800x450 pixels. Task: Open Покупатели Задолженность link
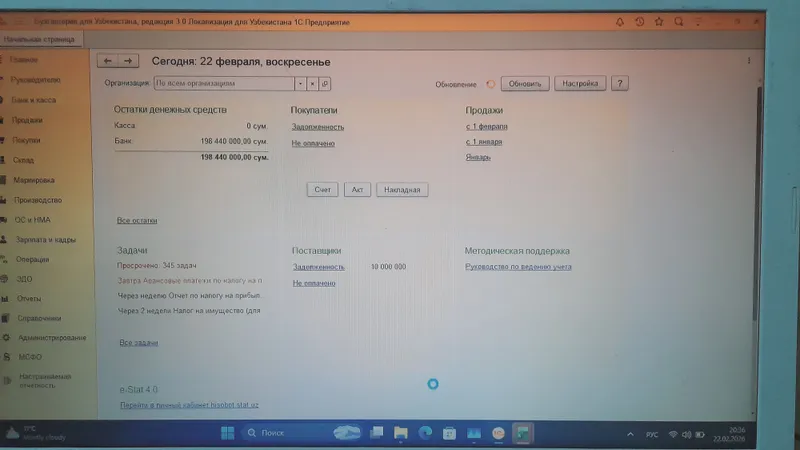[318, 127]
